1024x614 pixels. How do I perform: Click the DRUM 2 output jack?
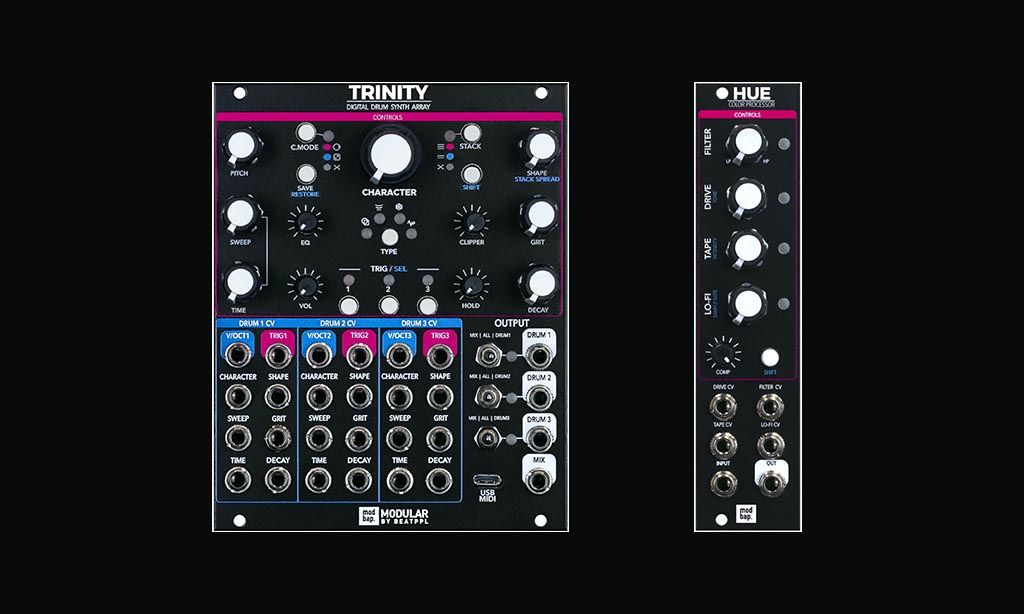click(539, 398)
